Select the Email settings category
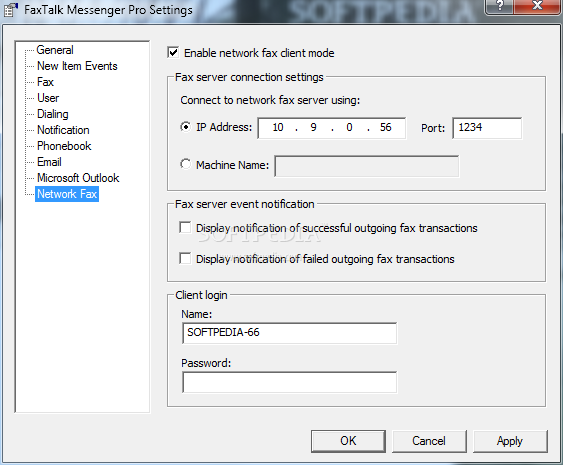The image size is (563, 465). (49, 162)
